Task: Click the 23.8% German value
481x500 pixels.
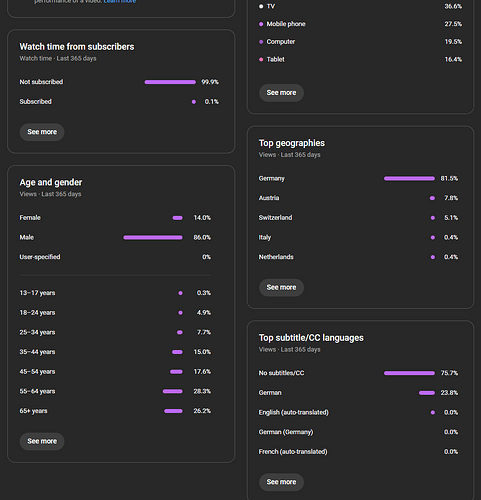Action: pyautogui.click(x=449, y=393)
